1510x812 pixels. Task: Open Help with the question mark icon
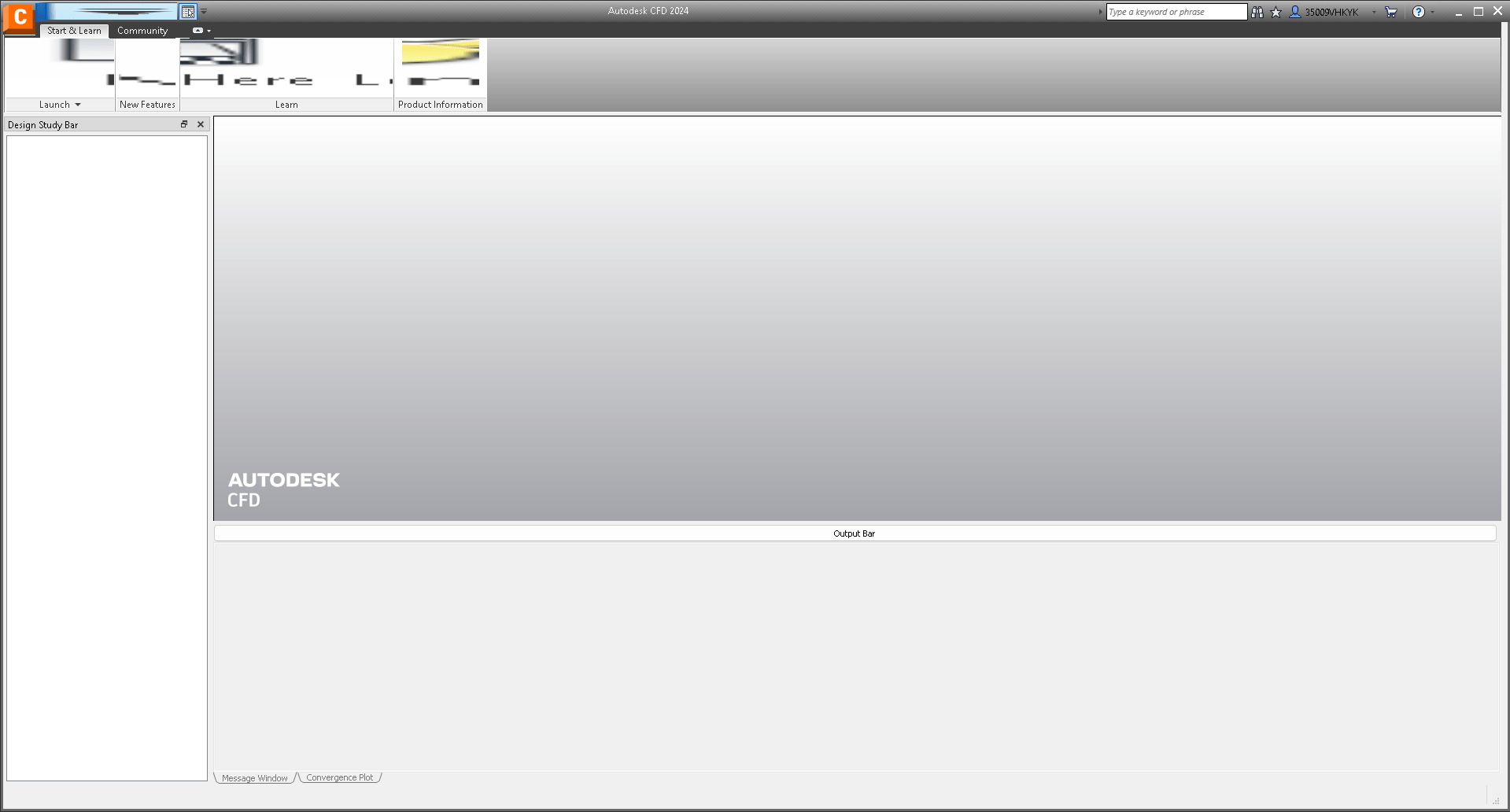pyautogui.click(x=1419, y=12)
